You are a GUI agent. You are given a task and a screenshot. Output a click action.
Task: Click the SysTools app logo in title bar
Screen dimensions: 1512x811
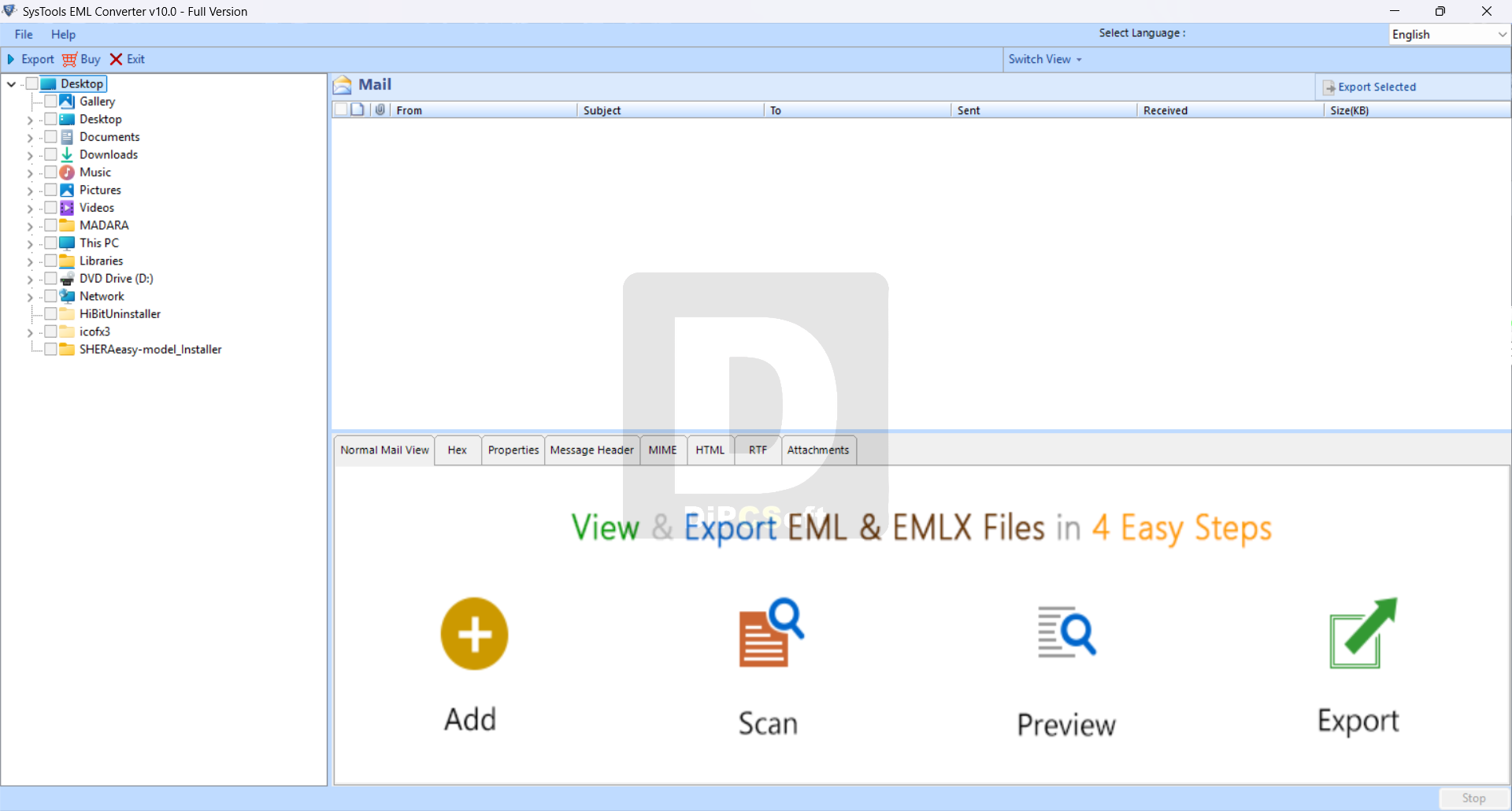point(9,11)
